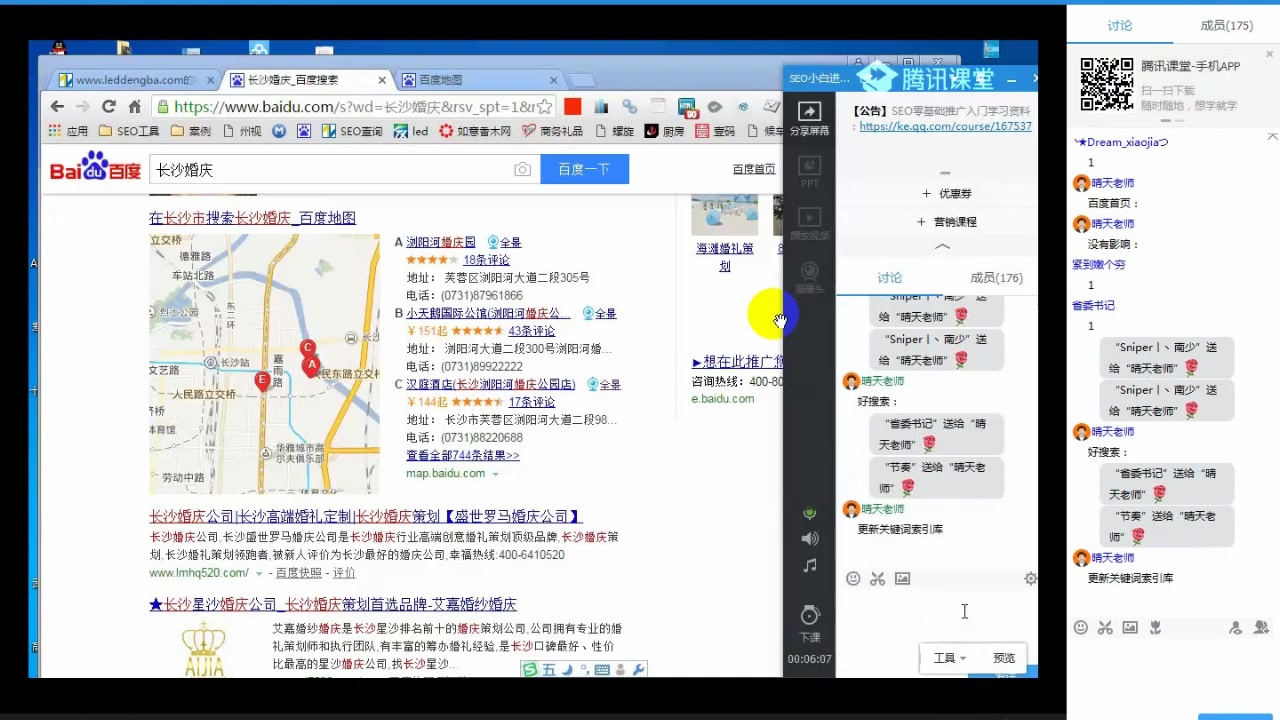This screenshot has height=720, width=1280.
Task: Click the music note icon in sidebar
Action: [810, 566]
